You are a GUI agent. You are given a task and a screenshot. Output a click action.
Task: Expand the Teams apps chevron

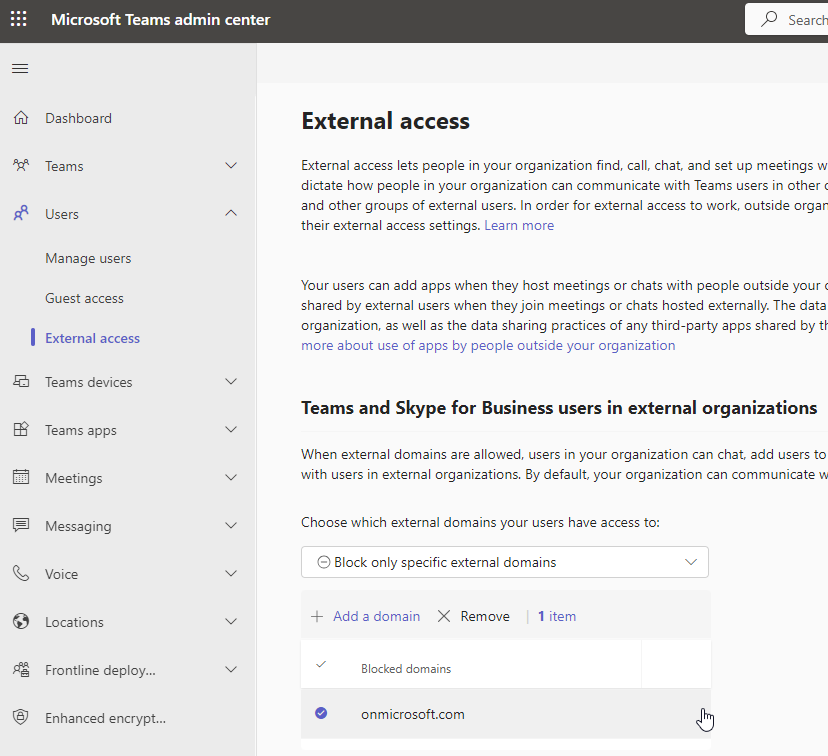[231, 430]
